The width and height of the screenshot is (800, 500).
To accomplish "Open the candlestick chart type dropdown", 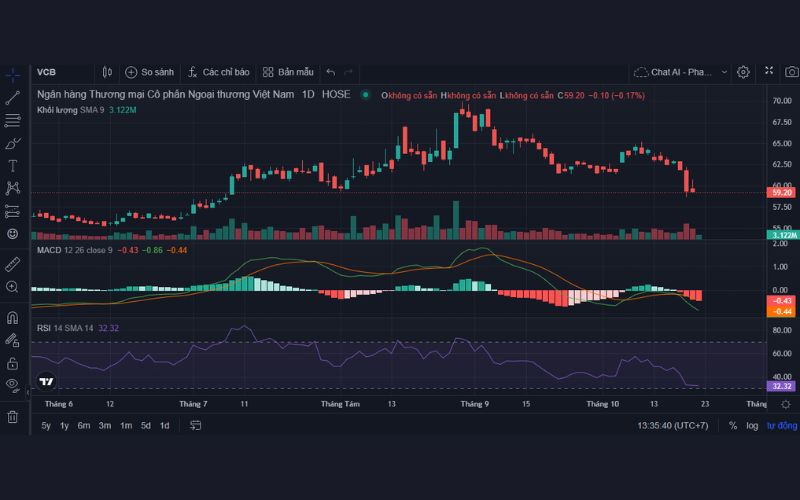I will coord(107,72).
